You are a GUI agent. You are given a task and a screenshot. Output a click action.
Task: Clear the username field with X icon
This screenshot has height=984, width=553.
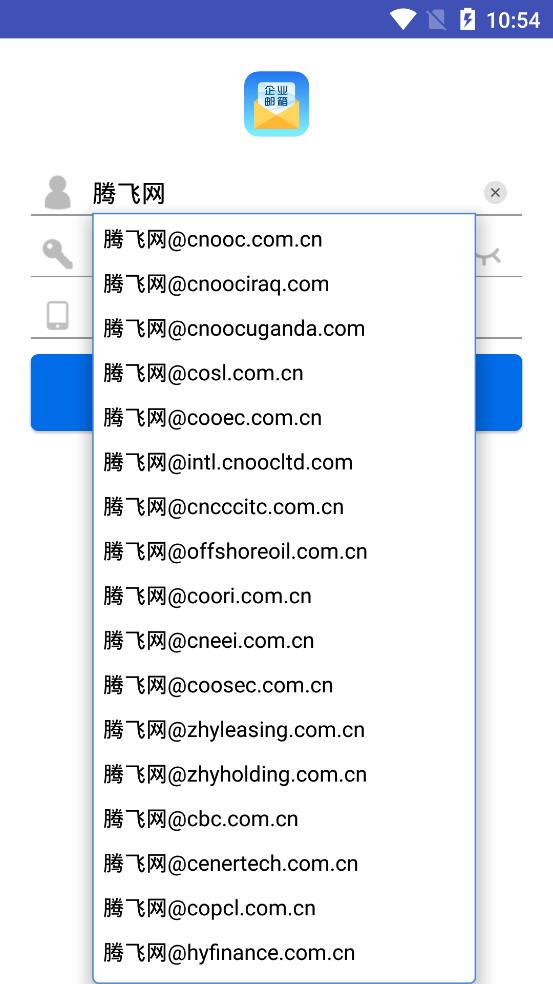[495, 193]
